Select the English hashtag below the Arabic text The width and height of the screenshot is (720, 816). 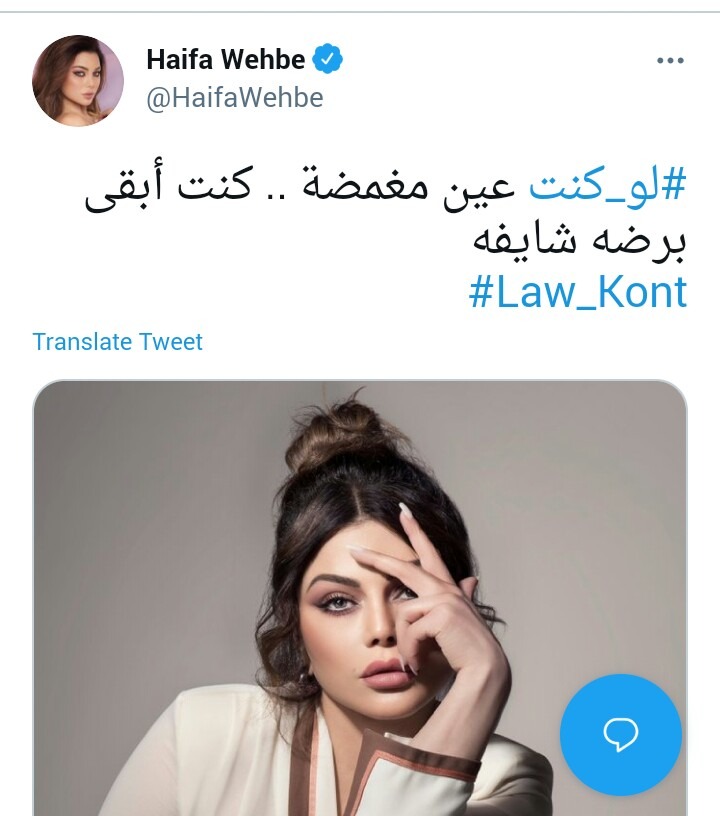(x=578, y=293)
